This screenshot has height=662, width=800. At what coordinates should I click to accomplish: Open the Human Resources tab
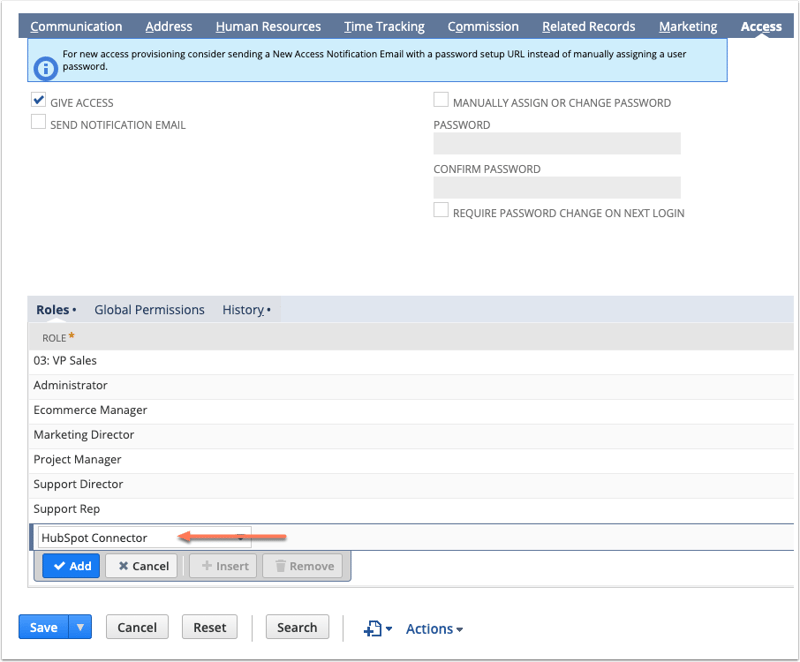coord(268,26)
